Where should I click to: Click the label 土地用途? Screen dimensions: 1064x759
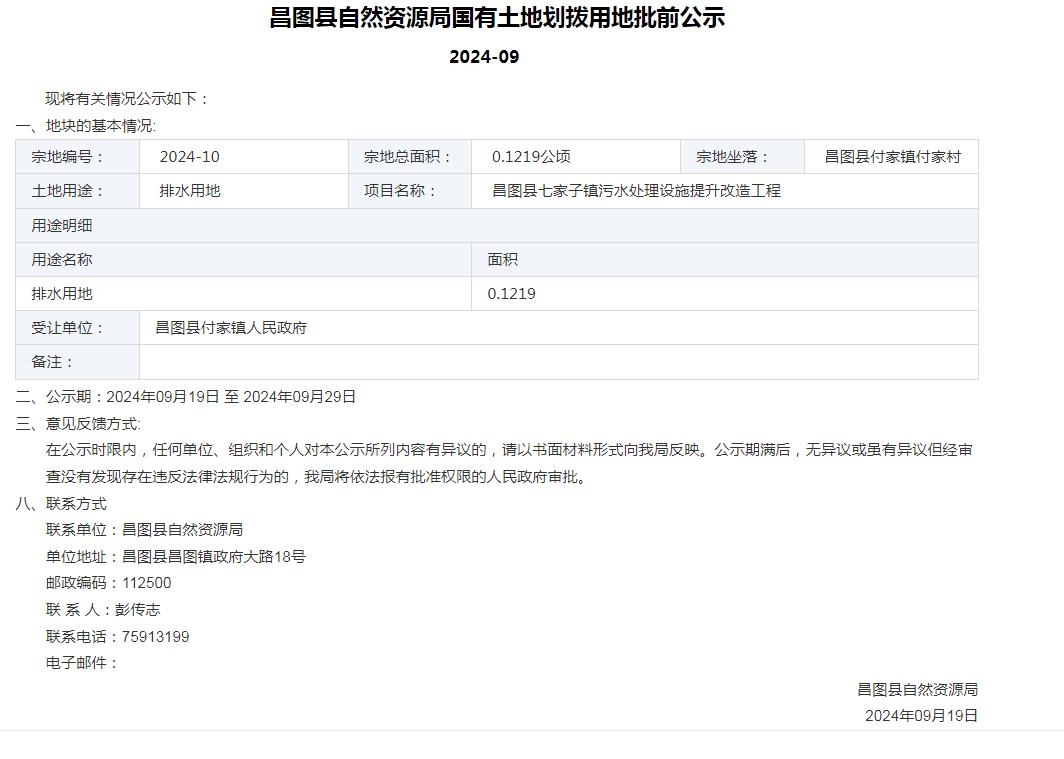[x=67, y=191]
